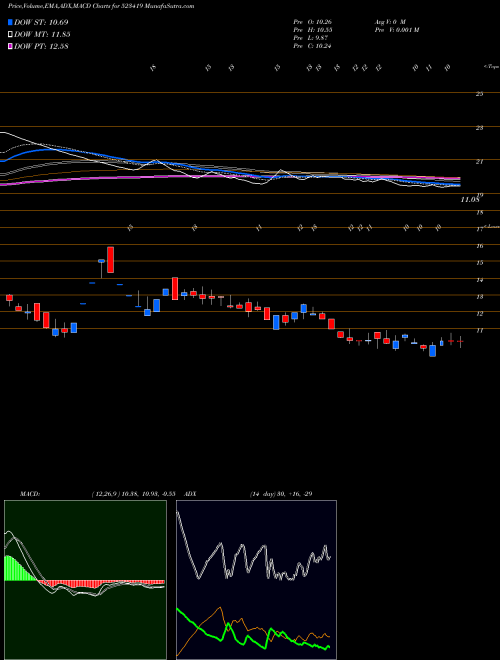Viewport: 500px width, 660px height.
Task: Click the y-axis label 25
Action: [x=479, y=94]
